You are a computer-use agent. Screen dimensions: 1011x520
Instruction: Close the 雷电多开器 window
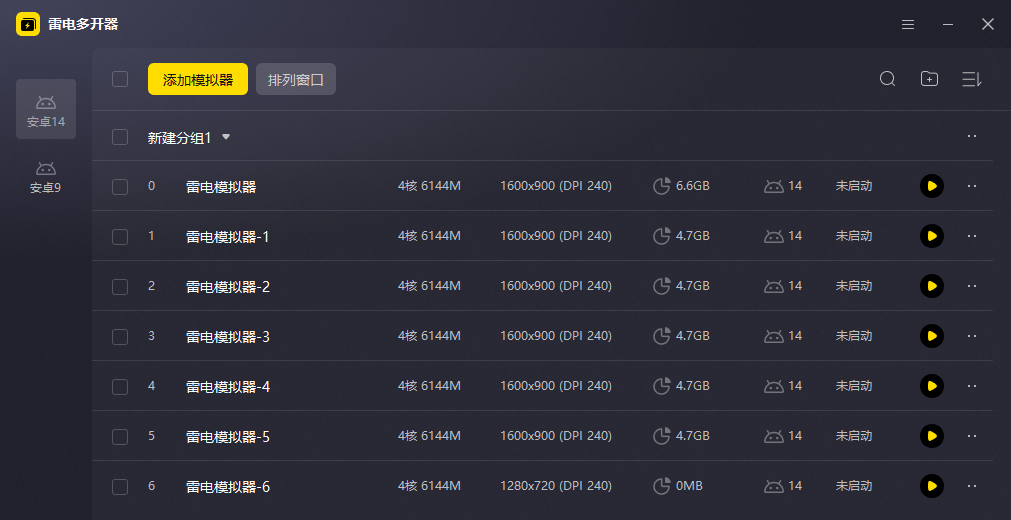click(x=988, y=25)
